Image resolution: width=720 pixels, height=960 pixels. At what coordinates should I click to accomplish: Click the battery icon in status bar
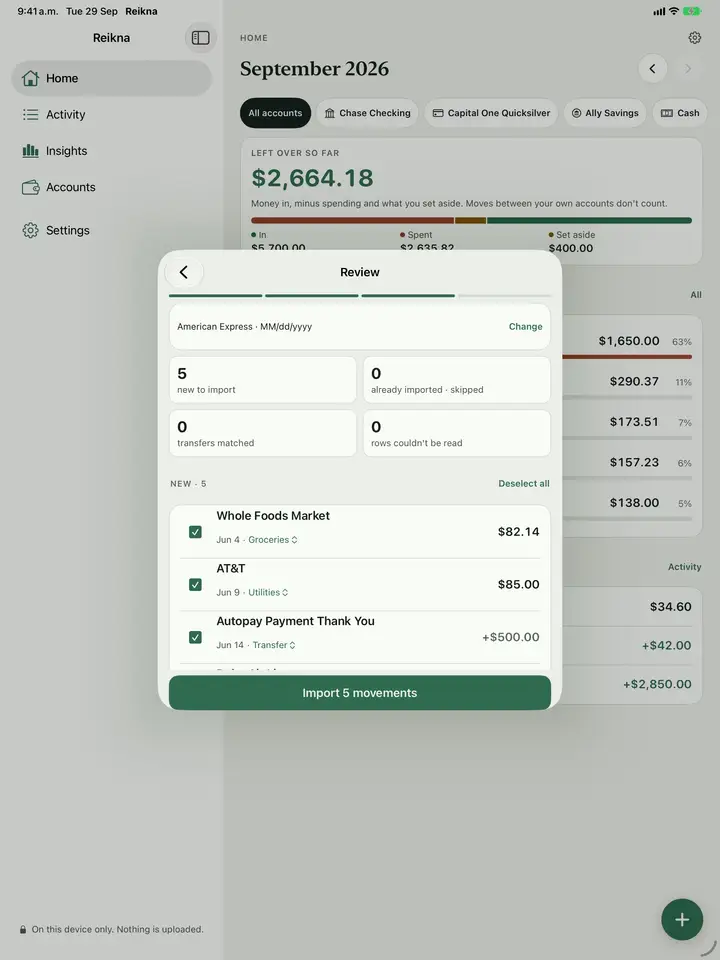click(x=692, y=11)
